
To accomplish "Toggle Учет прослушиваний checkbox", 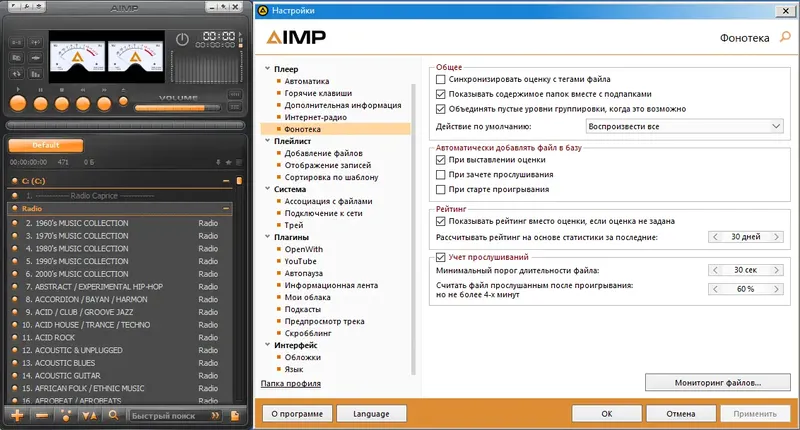I will pyautogui.click(x=441, y=257).
